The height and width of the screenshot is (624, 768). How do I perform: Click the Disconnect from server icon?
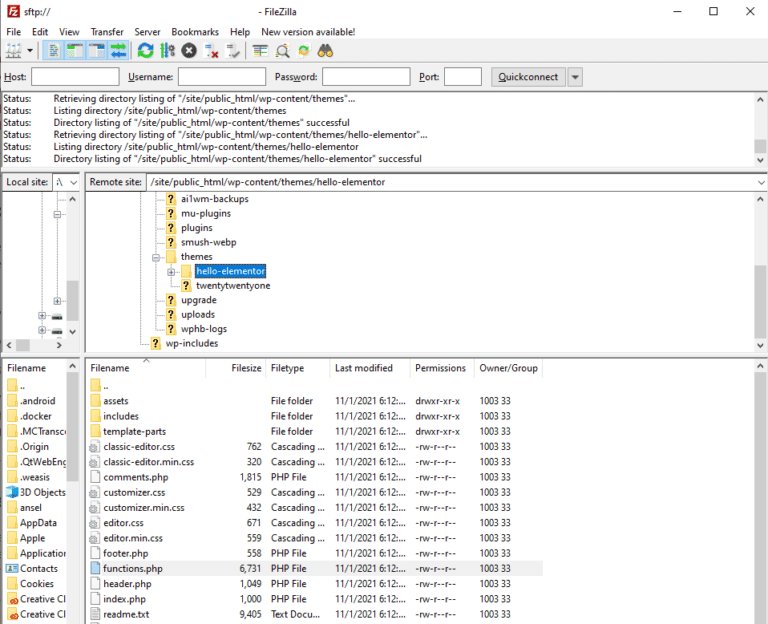[x=211, y=50]
